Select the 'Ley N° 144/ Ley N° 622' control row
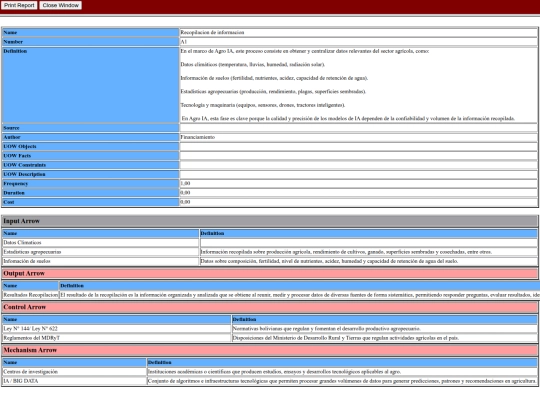 pos(270,329)
